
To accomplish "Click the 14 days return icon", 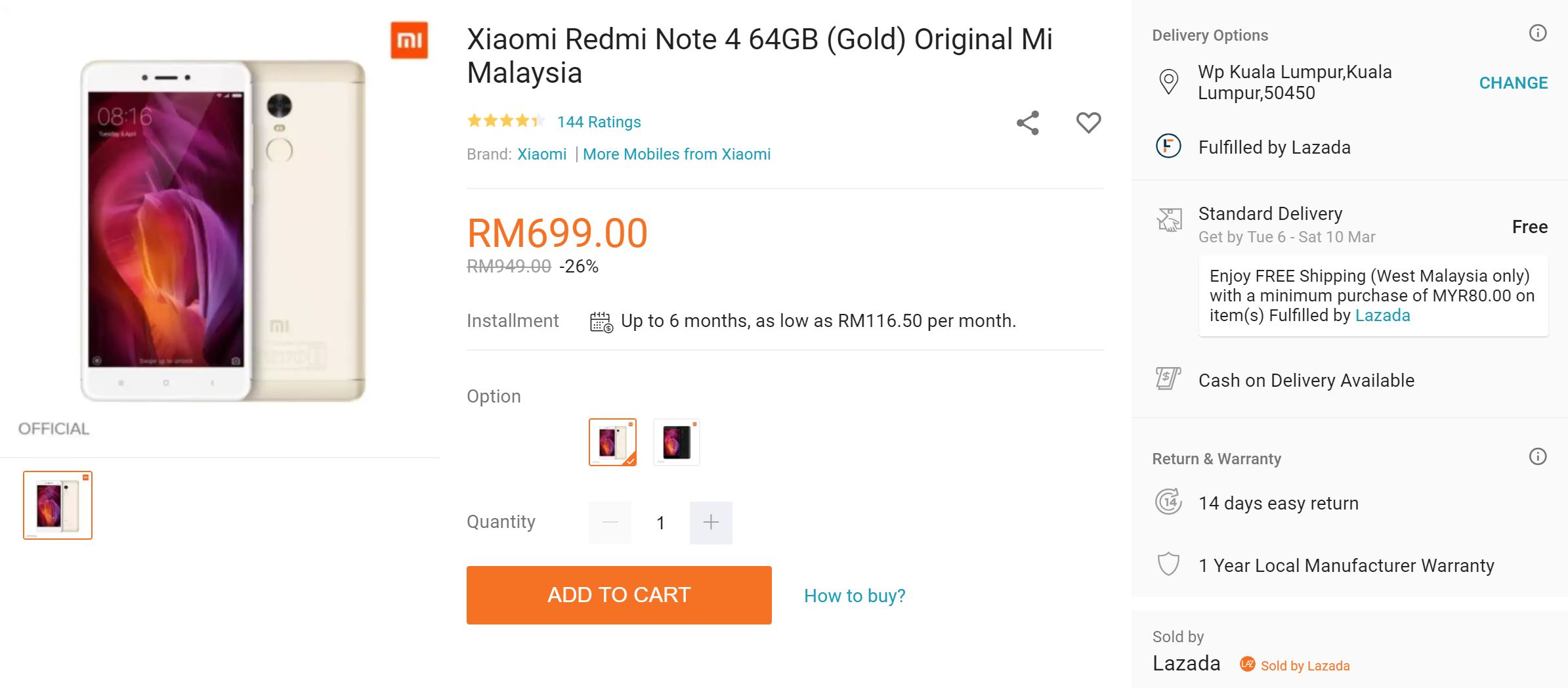I will pos(1168,502).
